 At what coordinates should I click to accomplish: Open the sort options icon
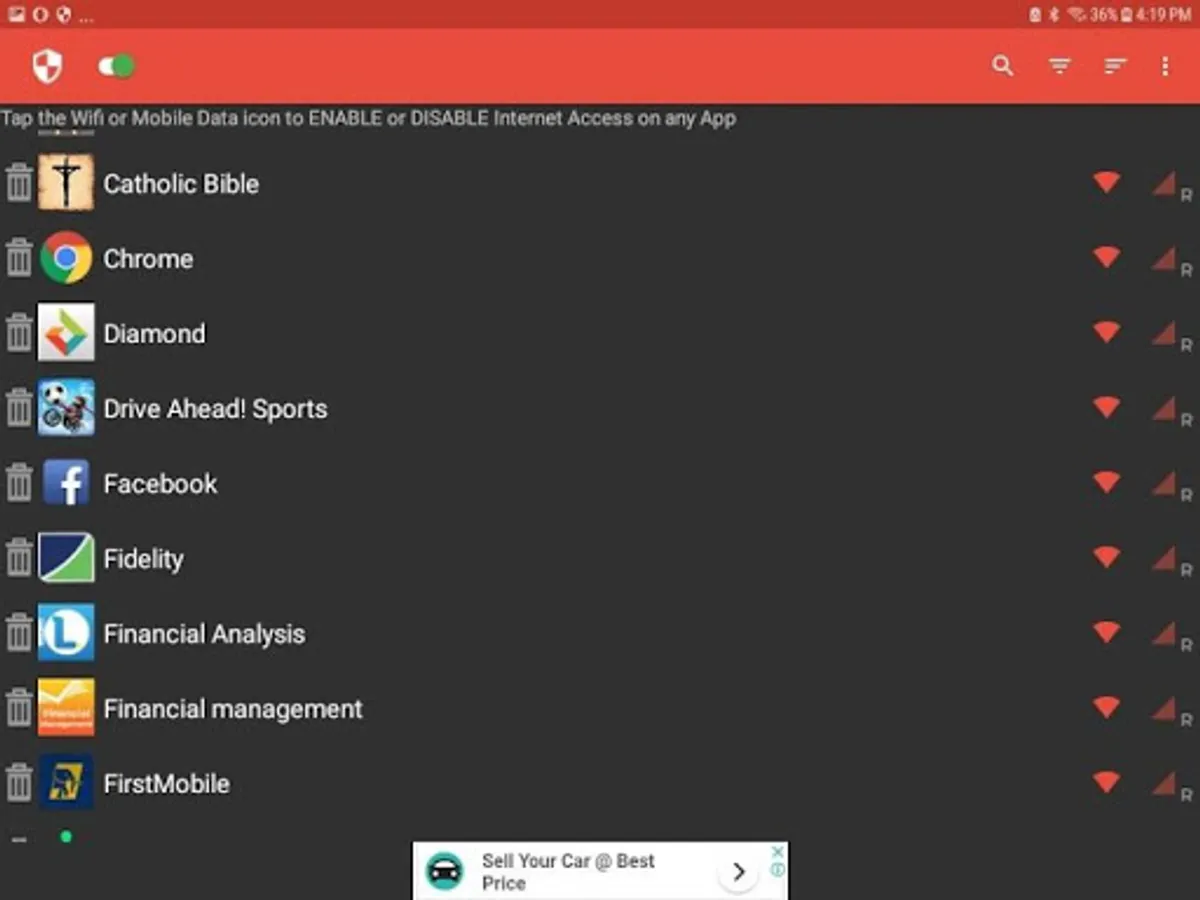[x=1115, y=66]
